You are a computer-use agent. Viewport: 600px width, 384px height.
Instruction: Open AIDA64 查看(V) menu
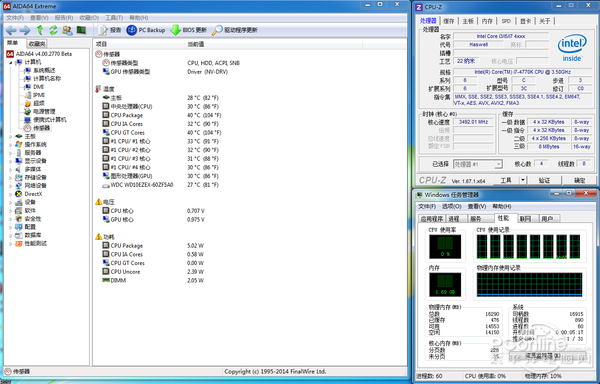click(x=39, y=18)
